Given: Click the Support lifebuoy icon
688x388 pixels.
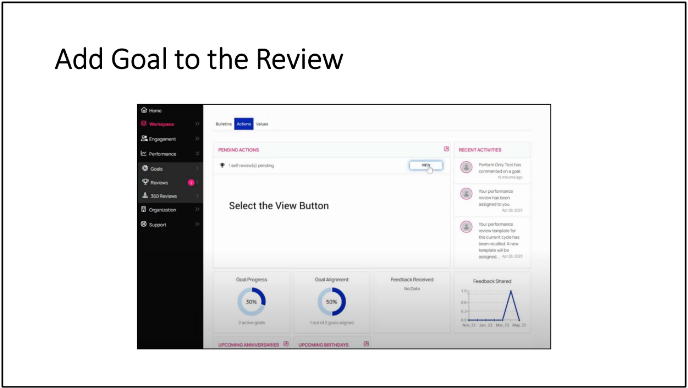Looking at the screenshot, I should click(143, 224).
